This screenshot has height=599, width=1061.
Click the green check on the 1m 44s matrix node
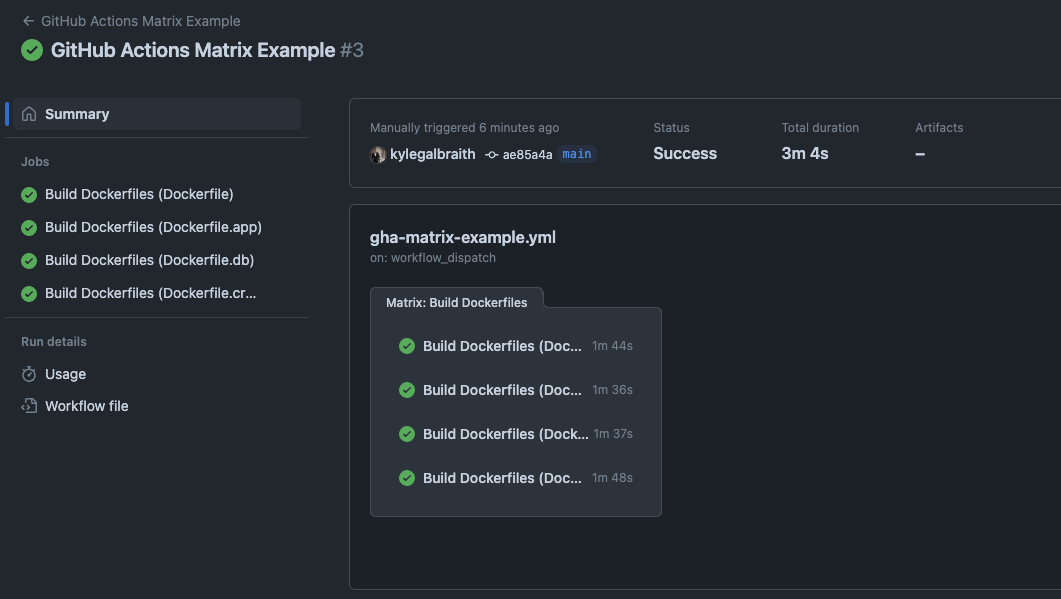407,346
